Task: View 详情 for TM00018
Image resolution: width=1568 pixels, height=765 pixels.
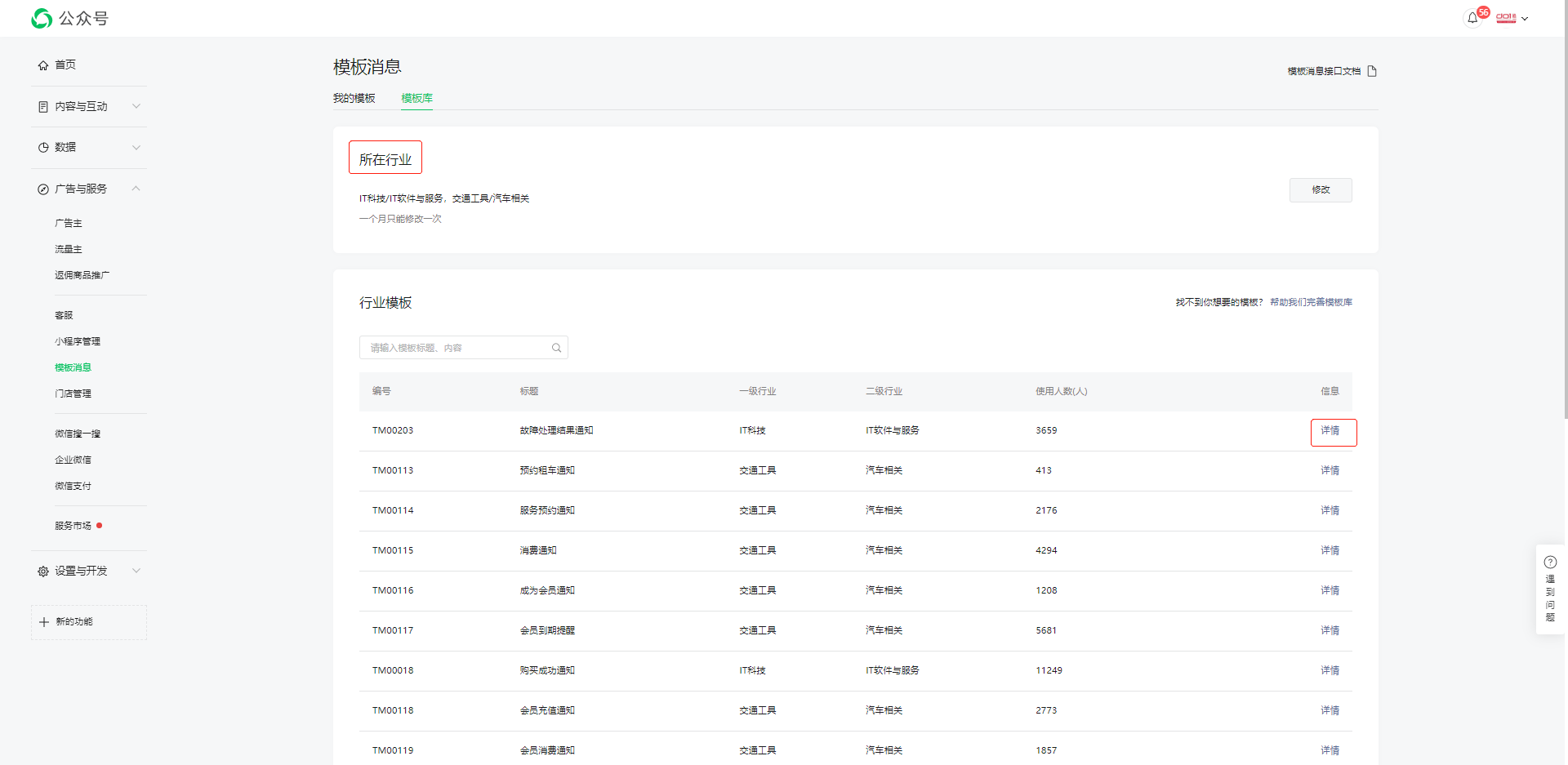Action: tap(1330, 670)
